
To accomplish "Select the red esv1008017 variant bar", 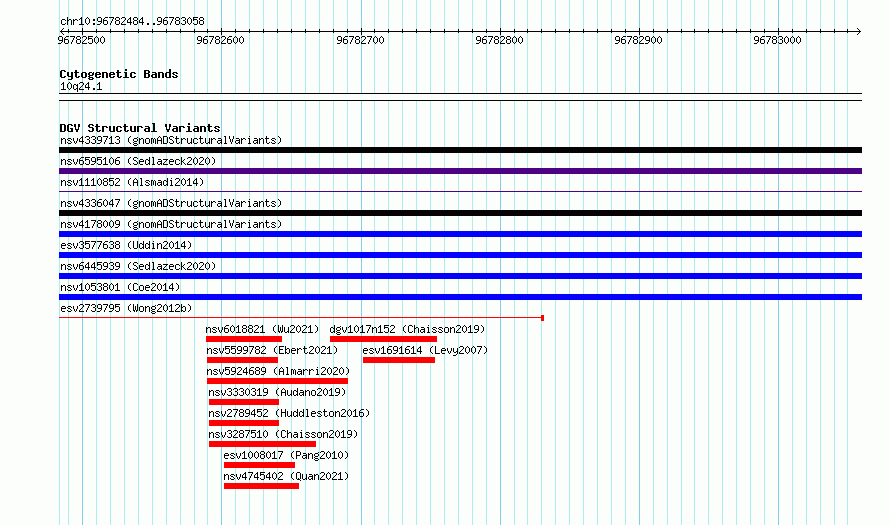I will 259,465.
